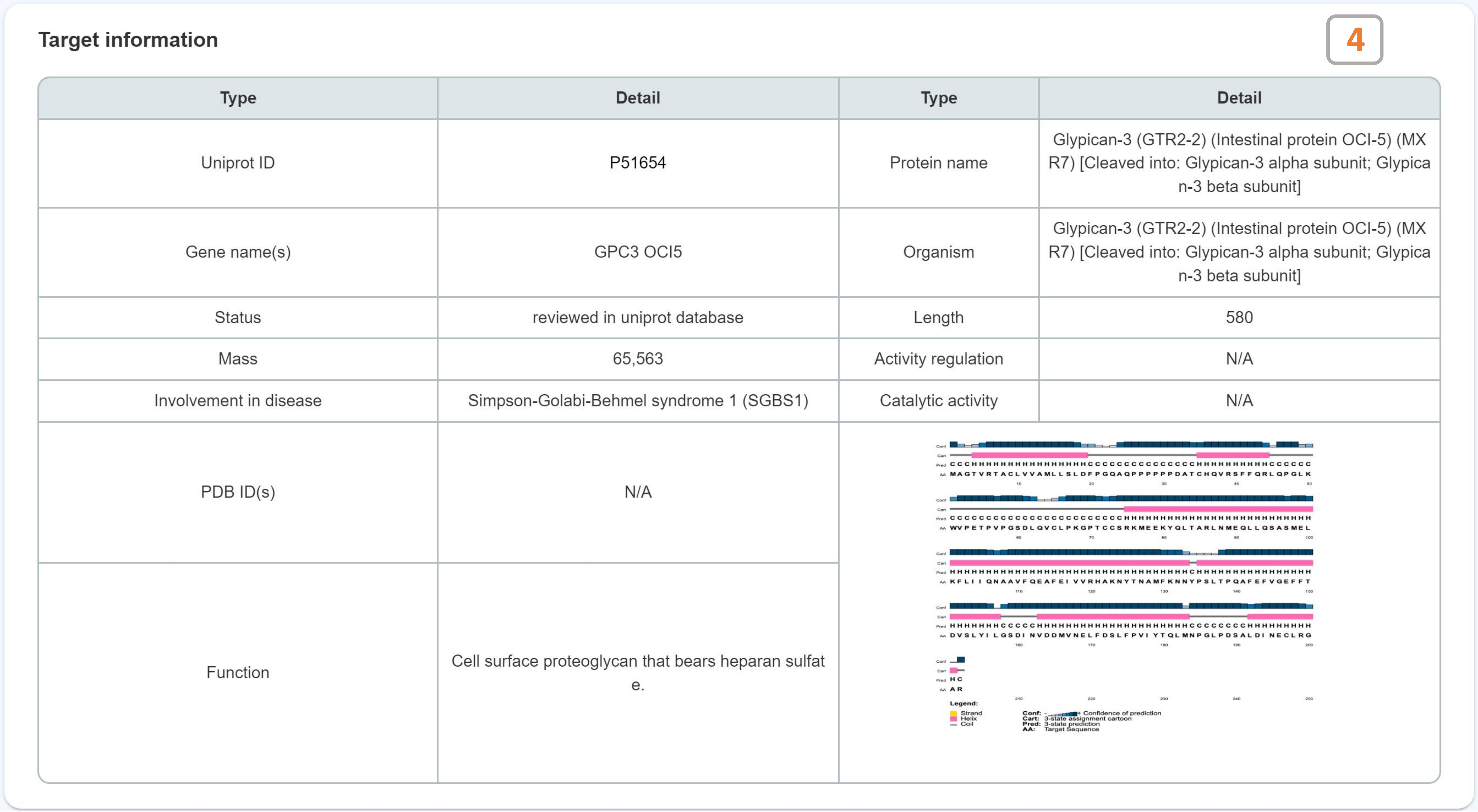Click the Activity regulation N/A value
Image resolution: width=1478 pixels, height=812 pixels.
(x=1239, y=359)
